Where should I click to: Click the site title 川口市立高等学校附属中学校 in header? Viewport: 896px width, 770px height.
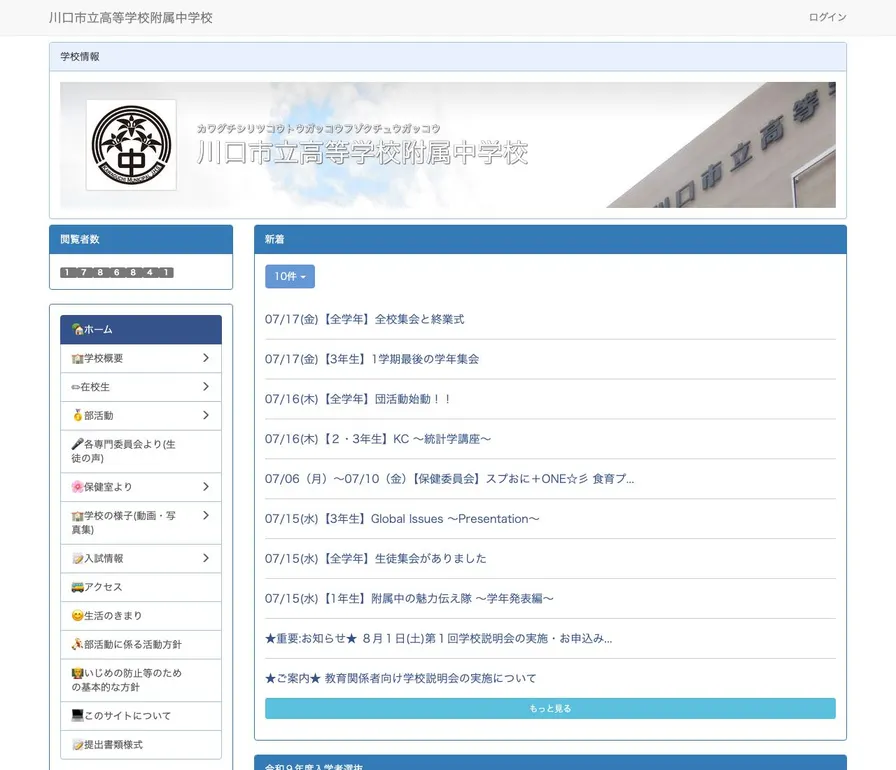point(131,18)
